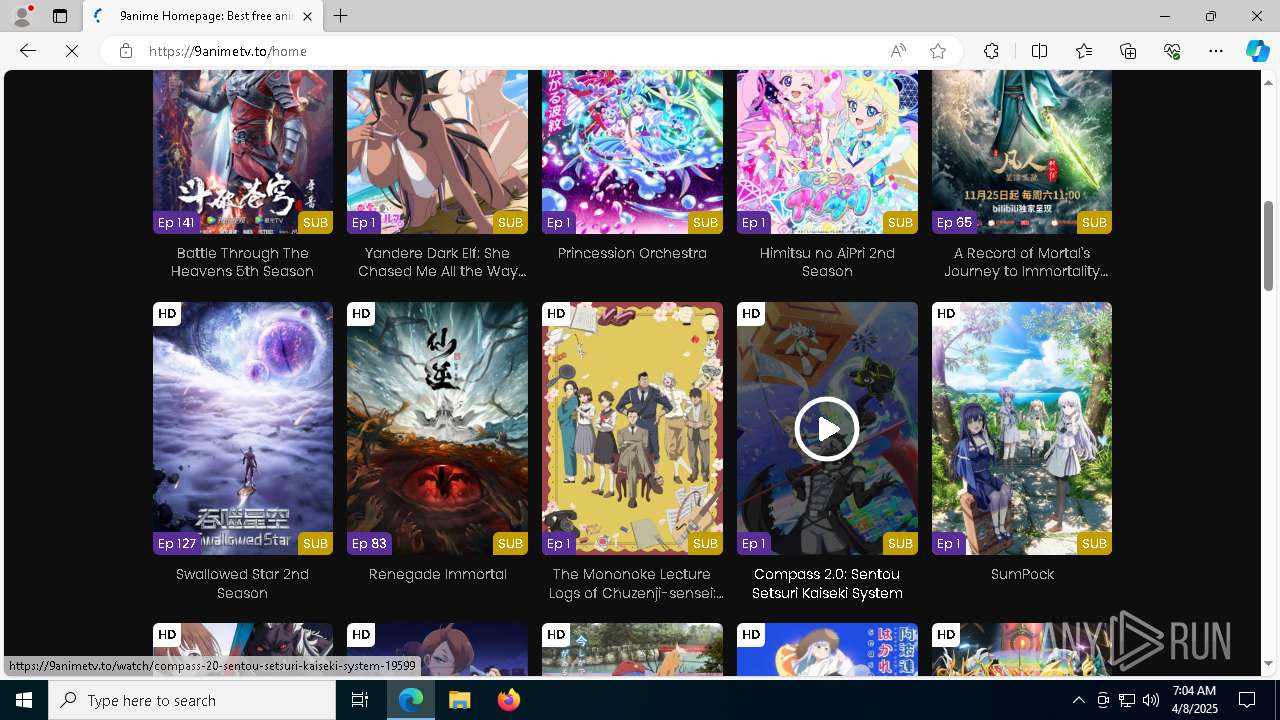Image resolution: width=1280 pixels, height=720 pixels.
Task: Click Mononoke Lecture Logs title link
Action: click(x=637, y=583)
